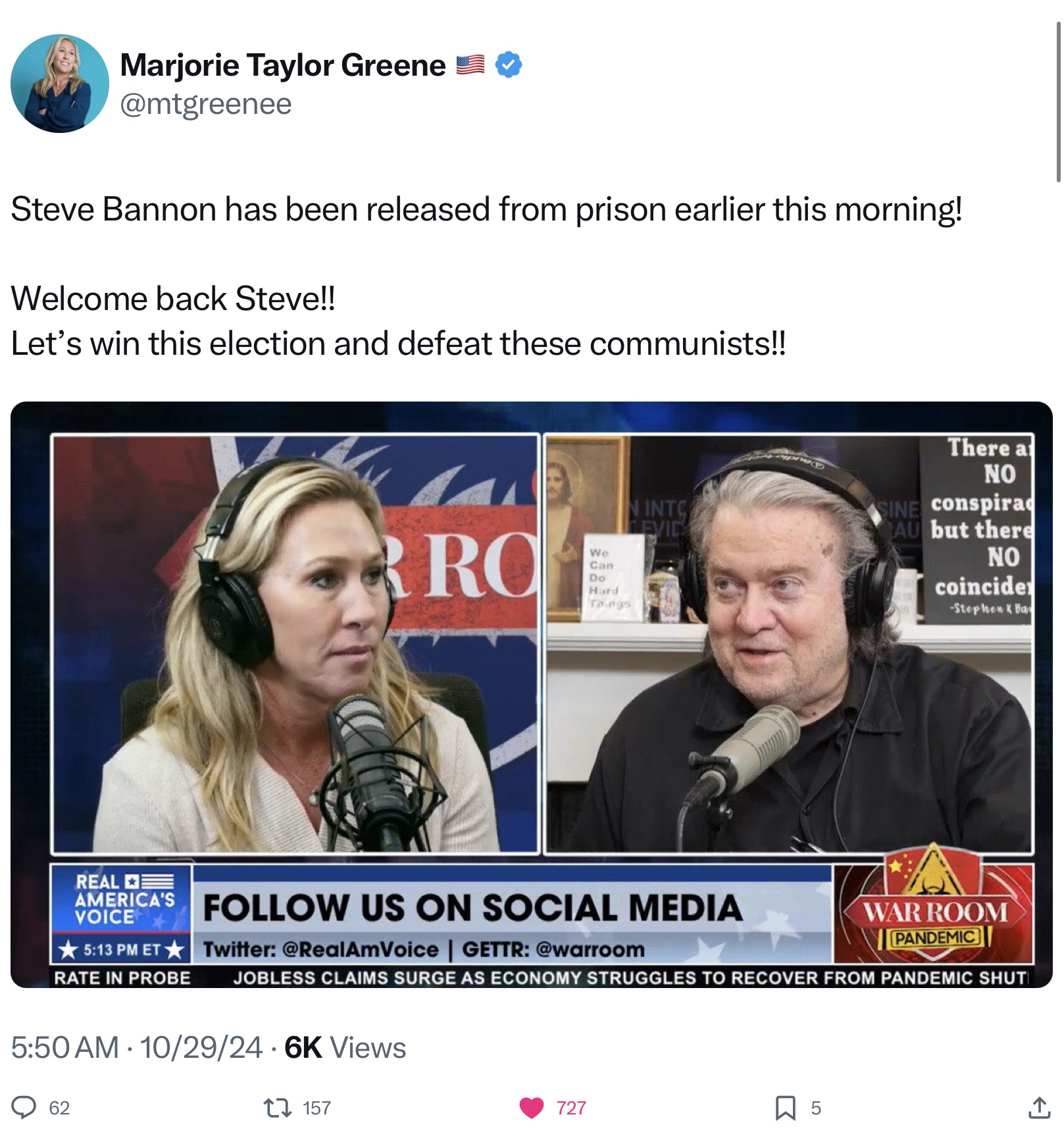Click the 5 bookmarks count
The width and height of the screenshot is (1064, 1148).
point(816,1108)
